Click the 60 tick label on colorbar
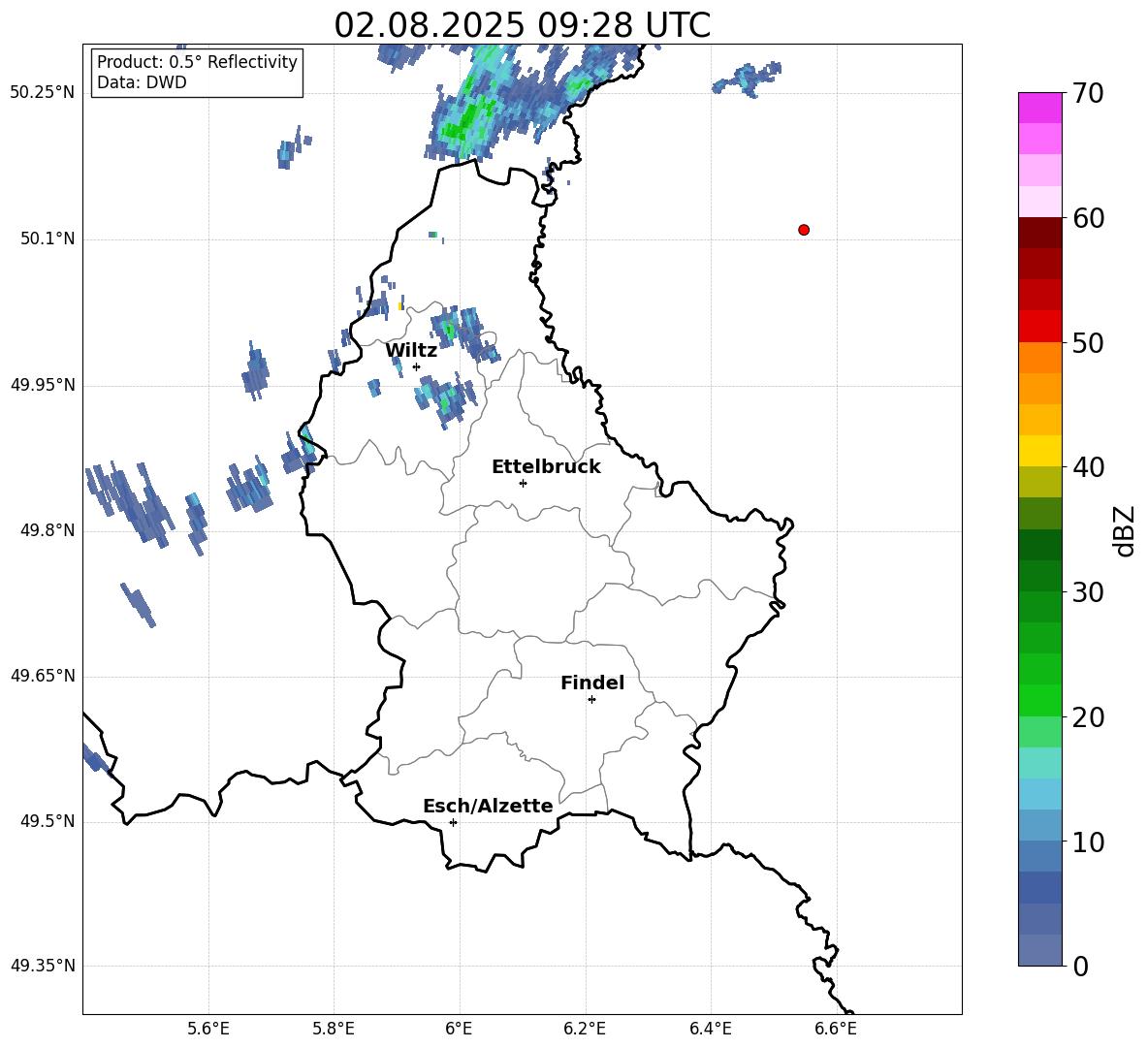This screenshot has width=1148, height=1048. (x=1088, y=218)
